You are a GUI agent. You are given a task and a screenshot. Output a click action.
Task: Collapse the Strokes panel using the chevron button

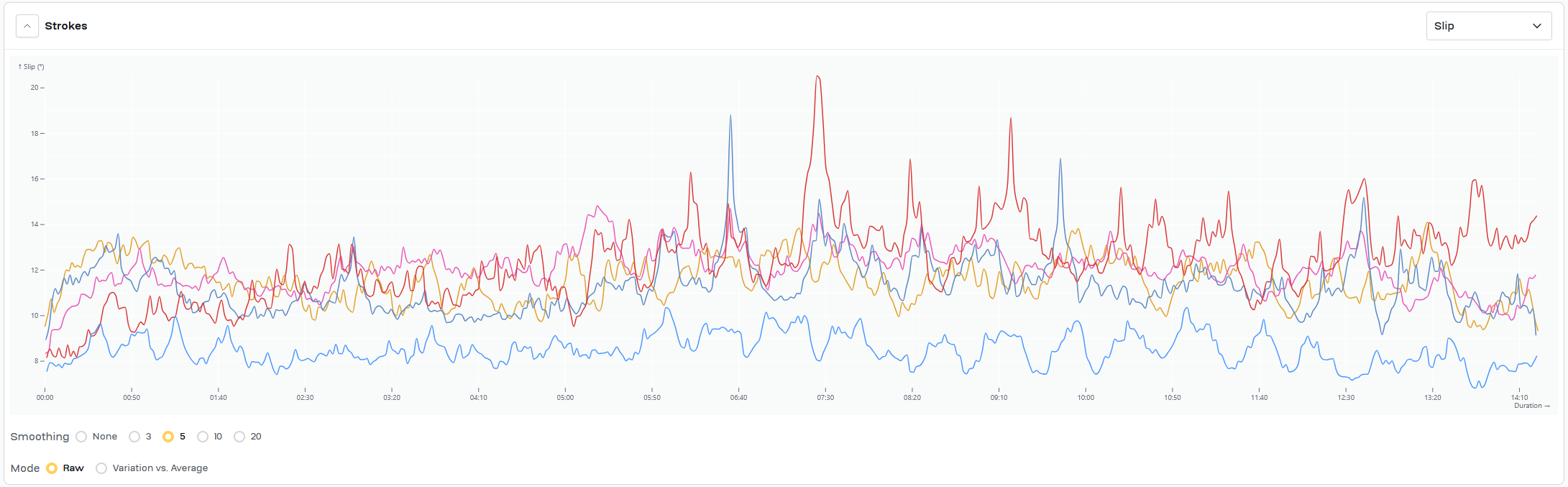pos(27,27)
